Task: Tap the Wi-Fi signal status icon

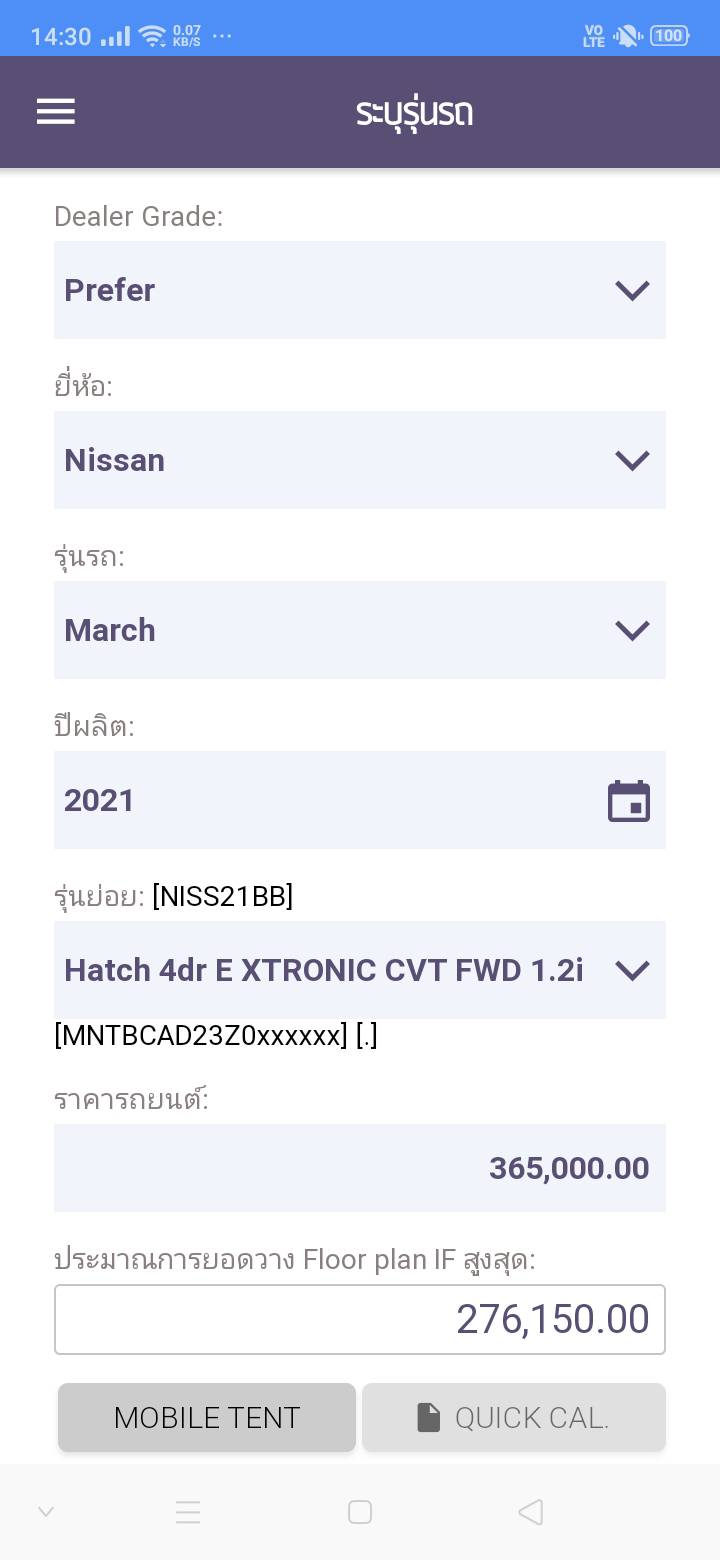Action: coord(152,37)
